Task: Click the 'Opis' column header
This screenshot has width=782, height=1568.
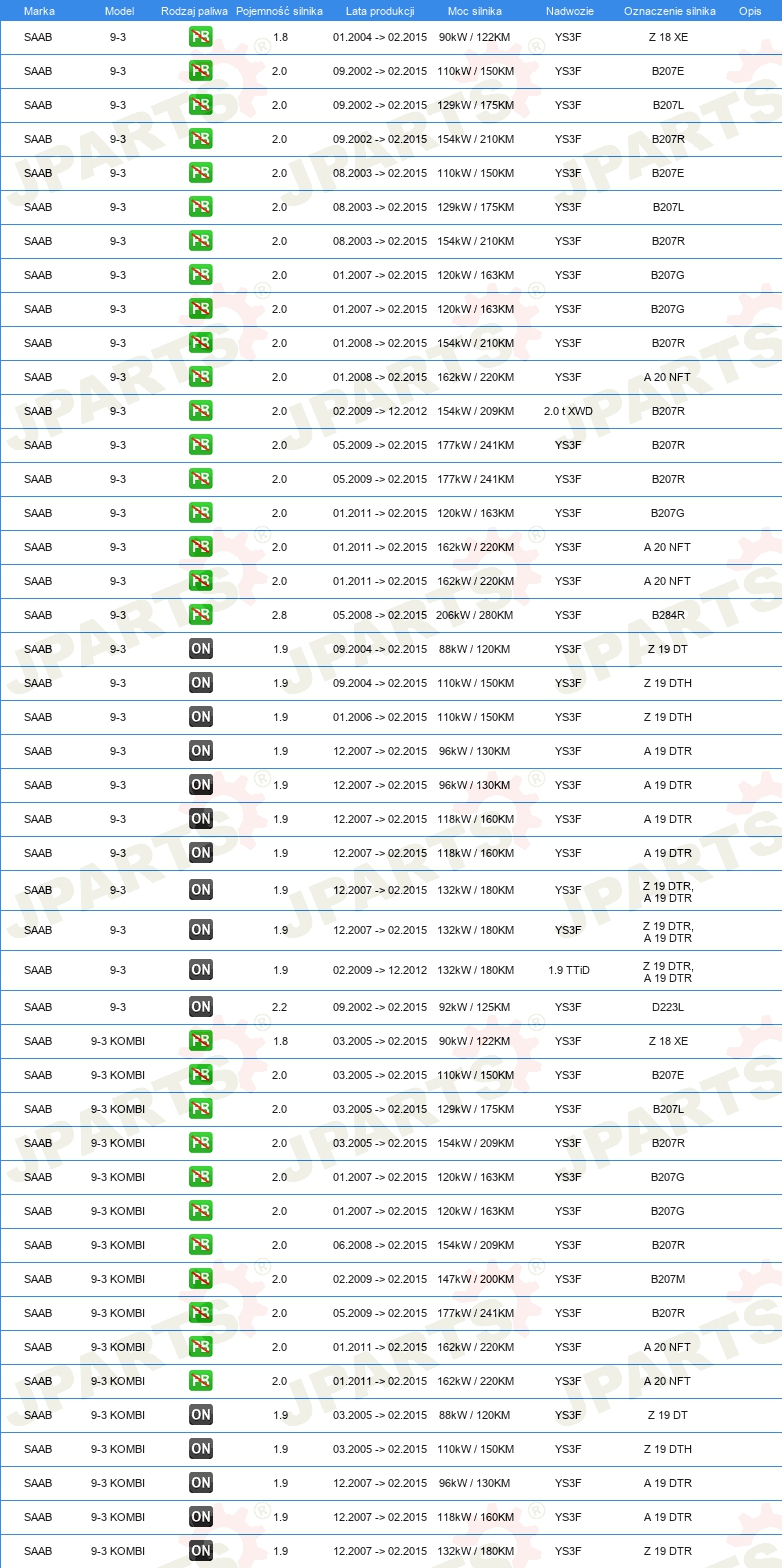Action: pos(749,11)
